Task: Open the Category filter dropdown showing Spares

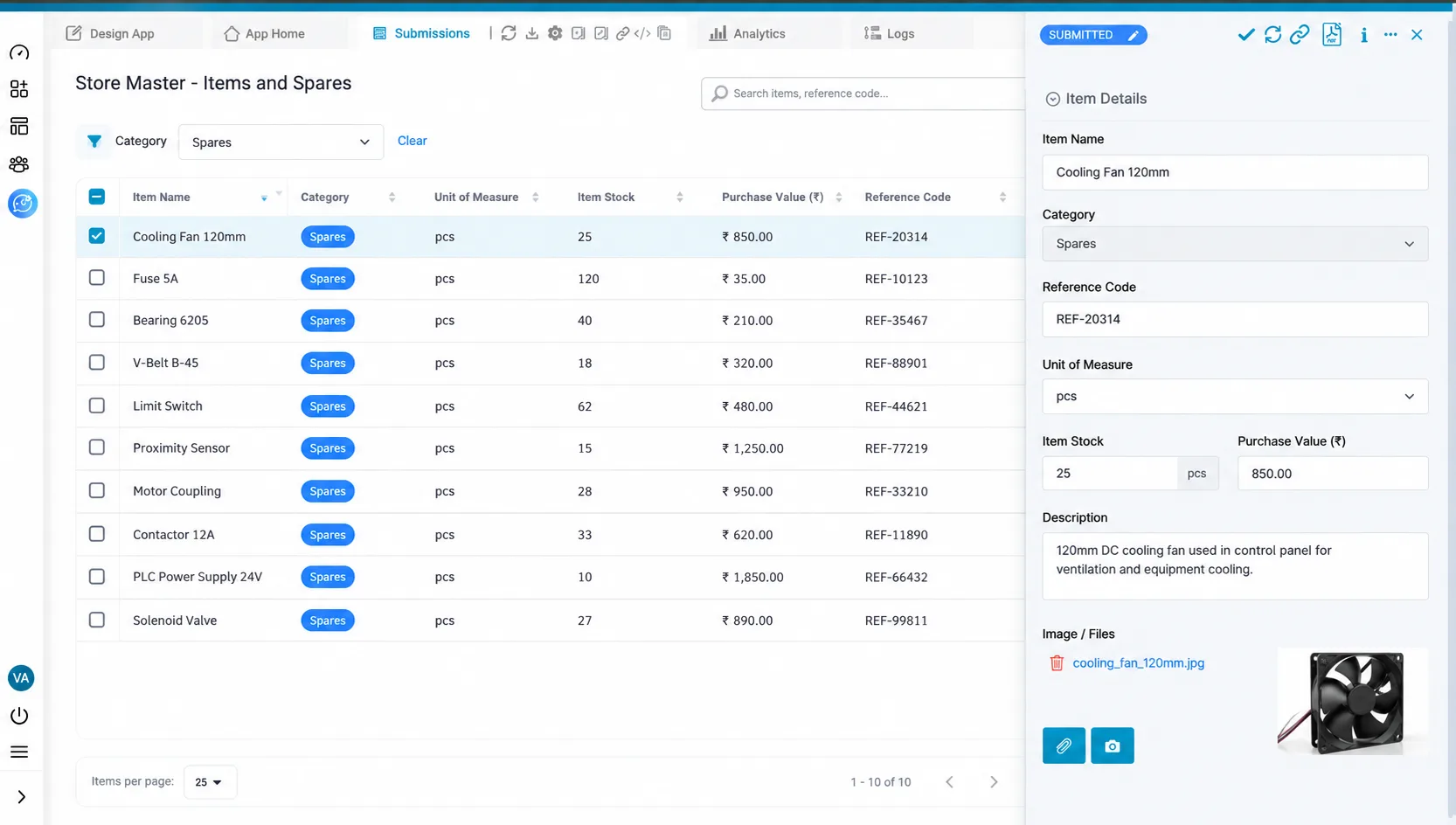Action: pos(281,142)
